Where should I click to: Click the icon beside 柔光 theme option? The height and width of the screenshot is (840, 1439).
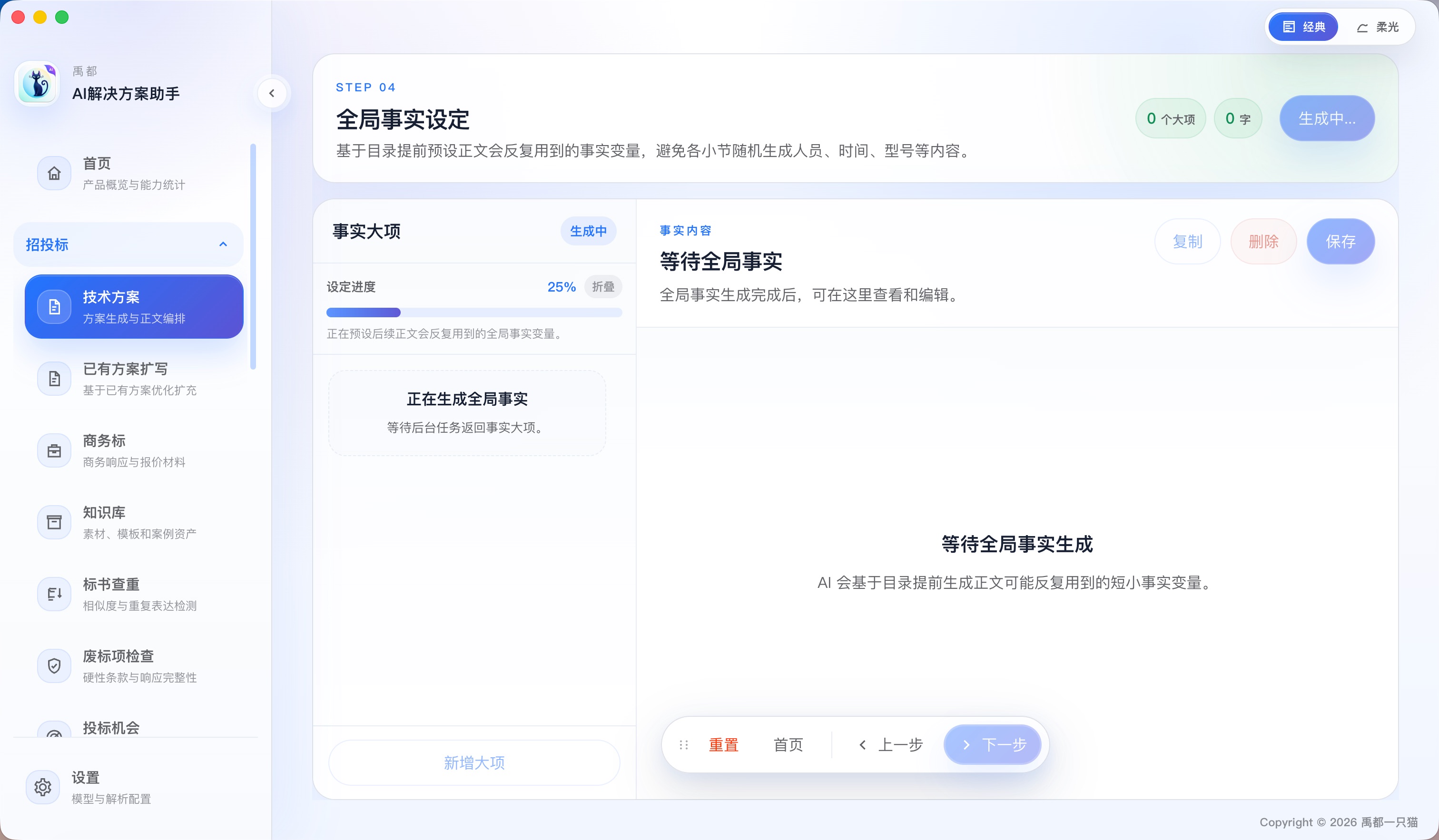click(1362, 28)
